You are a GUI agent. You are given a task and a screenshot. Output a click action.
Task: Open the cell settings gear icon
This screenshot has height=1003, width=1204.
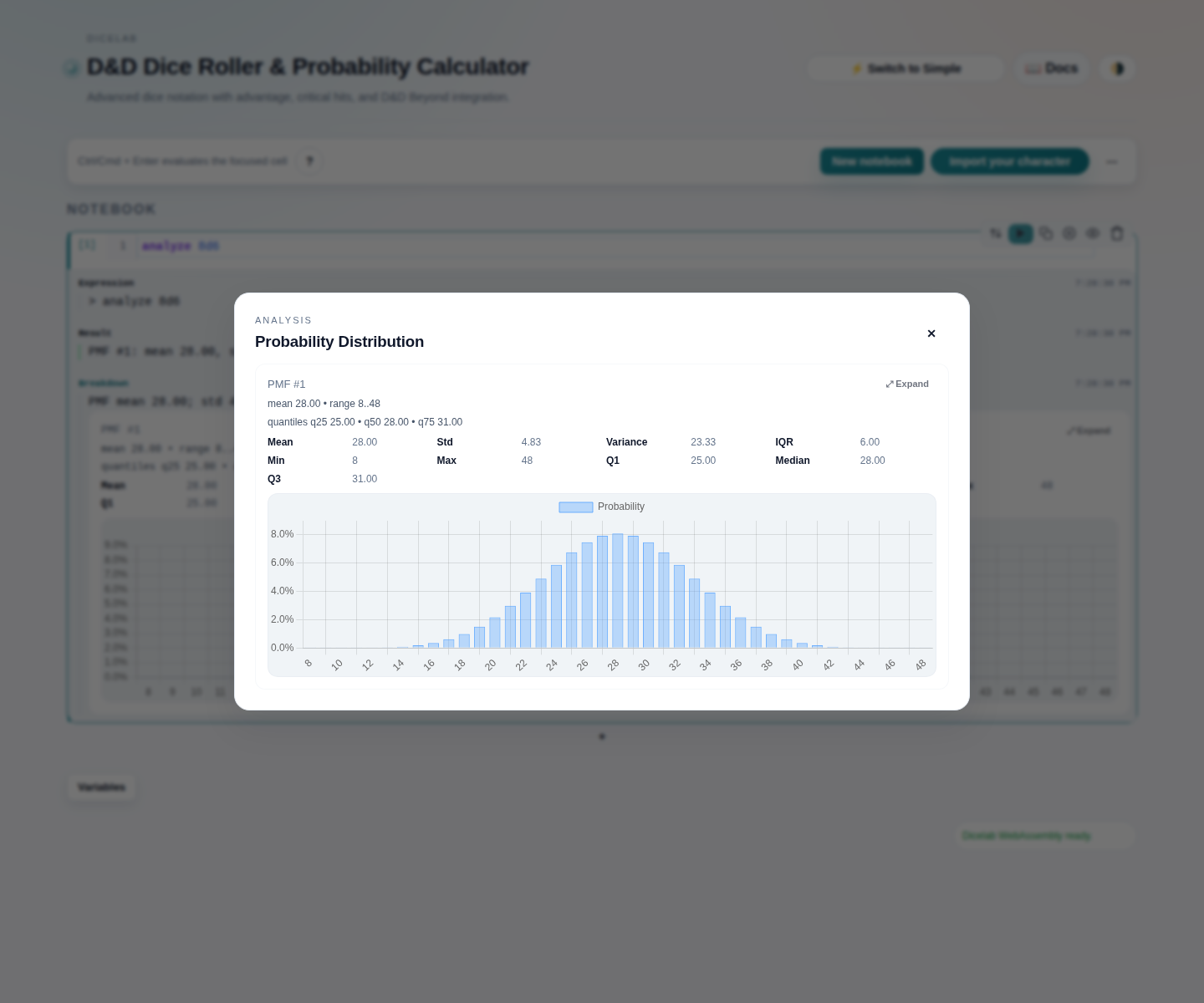pyautogui.click(x=1069, y=234)
